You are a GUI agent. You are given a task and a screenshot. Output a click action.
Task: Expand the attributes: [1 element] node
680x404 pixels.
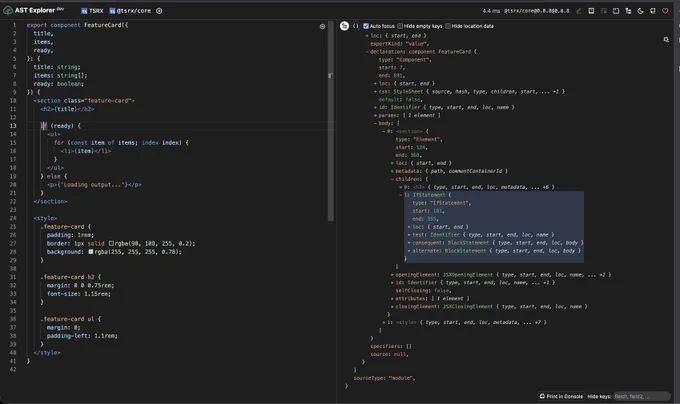tap(392, 298)
